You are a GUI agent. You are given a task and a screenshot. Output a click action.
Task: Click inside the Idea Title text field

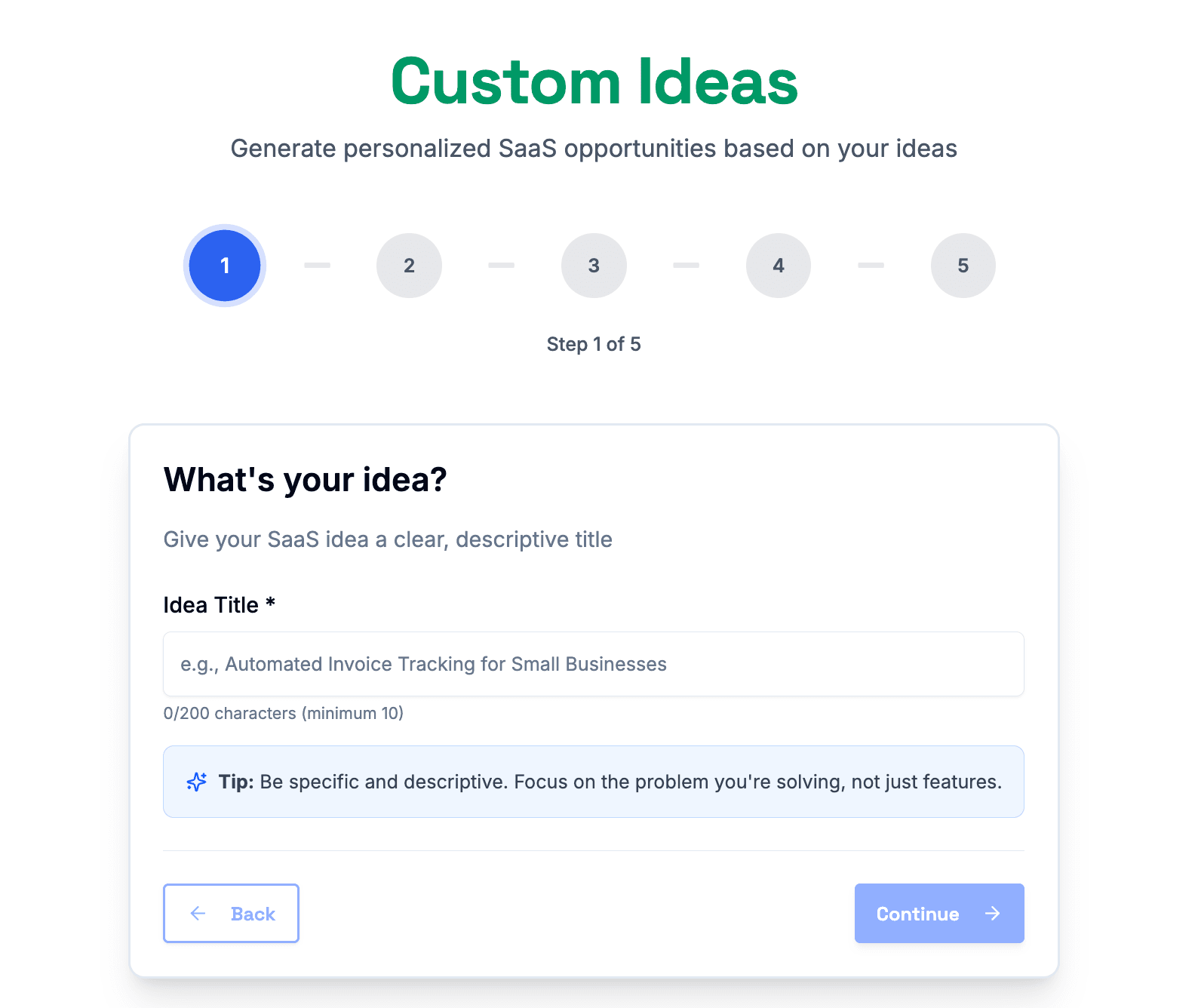(x=594, y=664)
